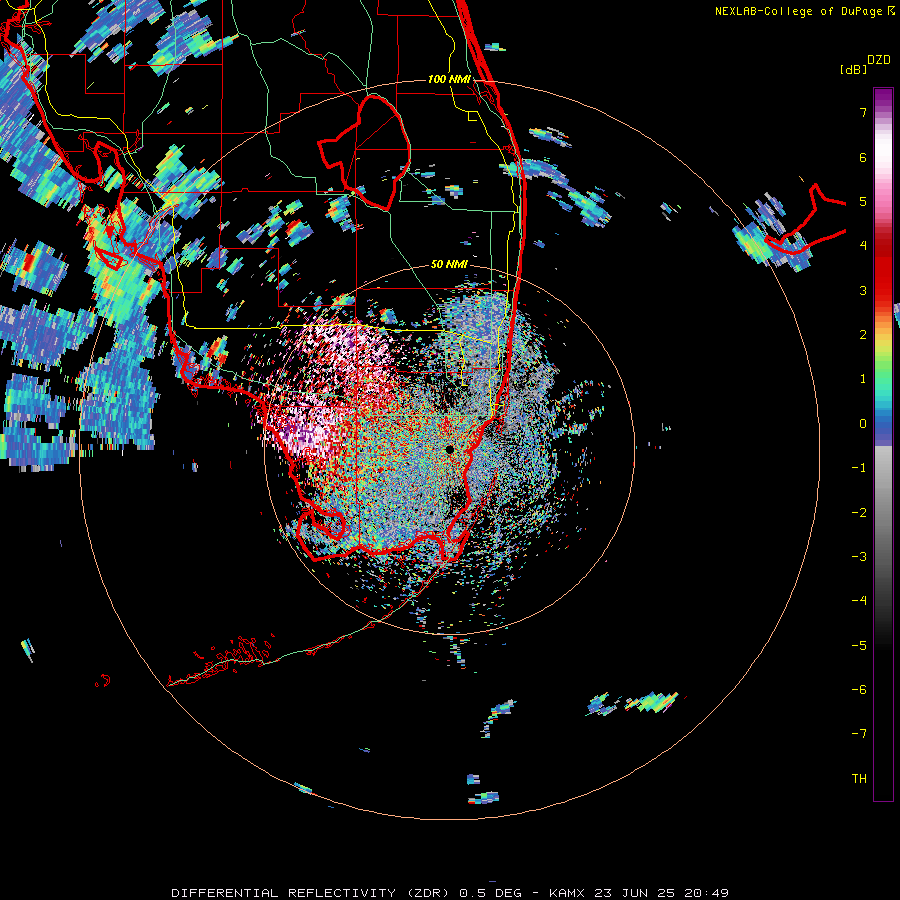This screenshot has width=900, height=900.
Task: Click the 50 NMI range ring label
Action: (x=449, y=264)
